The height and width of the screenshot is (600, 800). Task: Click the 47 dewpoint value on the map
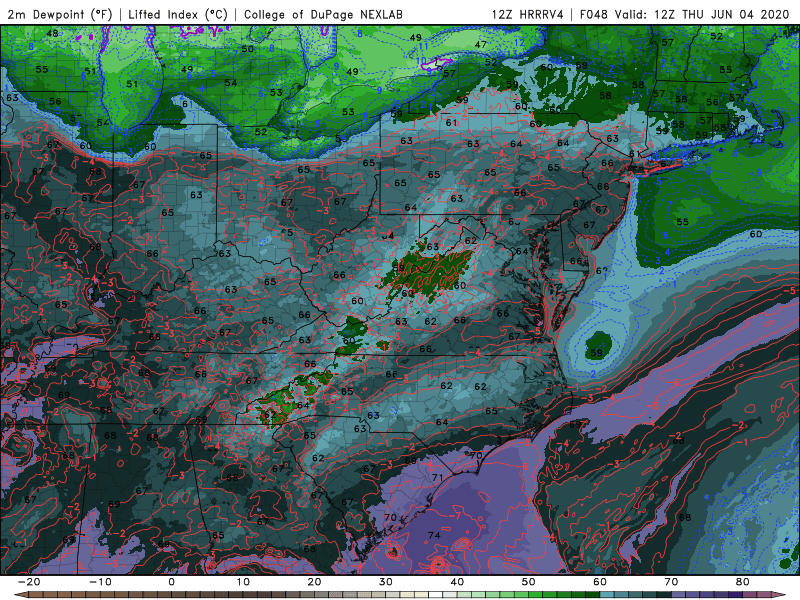(x=481, y=44)
